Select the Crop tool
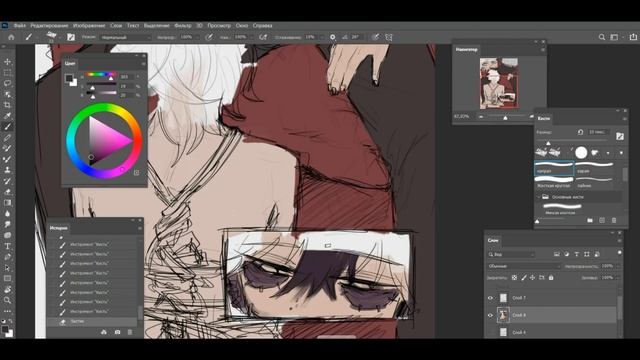640x360 pixels. pos(7,105)
